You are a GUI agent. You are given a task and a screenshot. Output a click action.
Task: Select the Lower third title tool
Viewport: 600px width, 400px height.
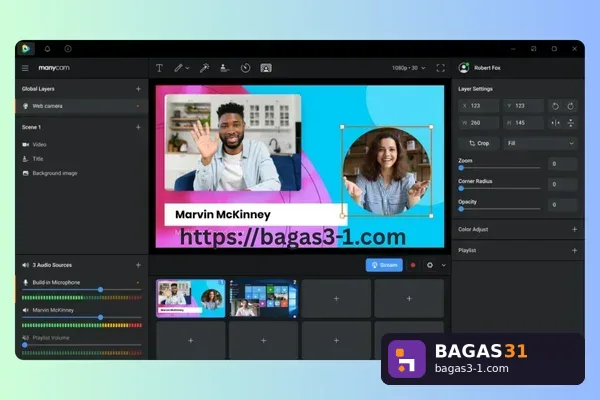pos(225,68)
